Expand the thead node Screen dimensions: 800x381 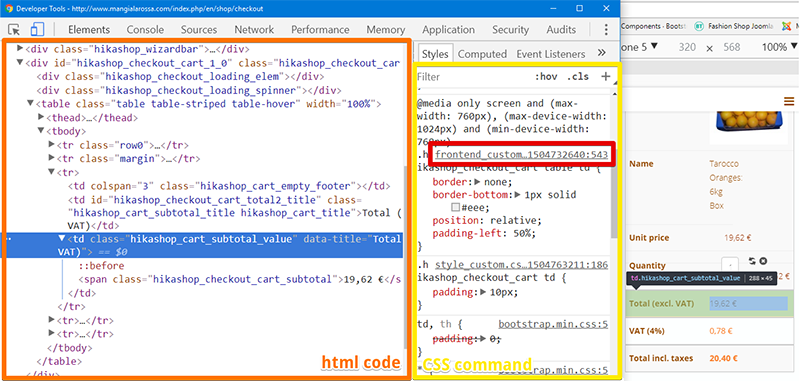click(x=41, y=117)
